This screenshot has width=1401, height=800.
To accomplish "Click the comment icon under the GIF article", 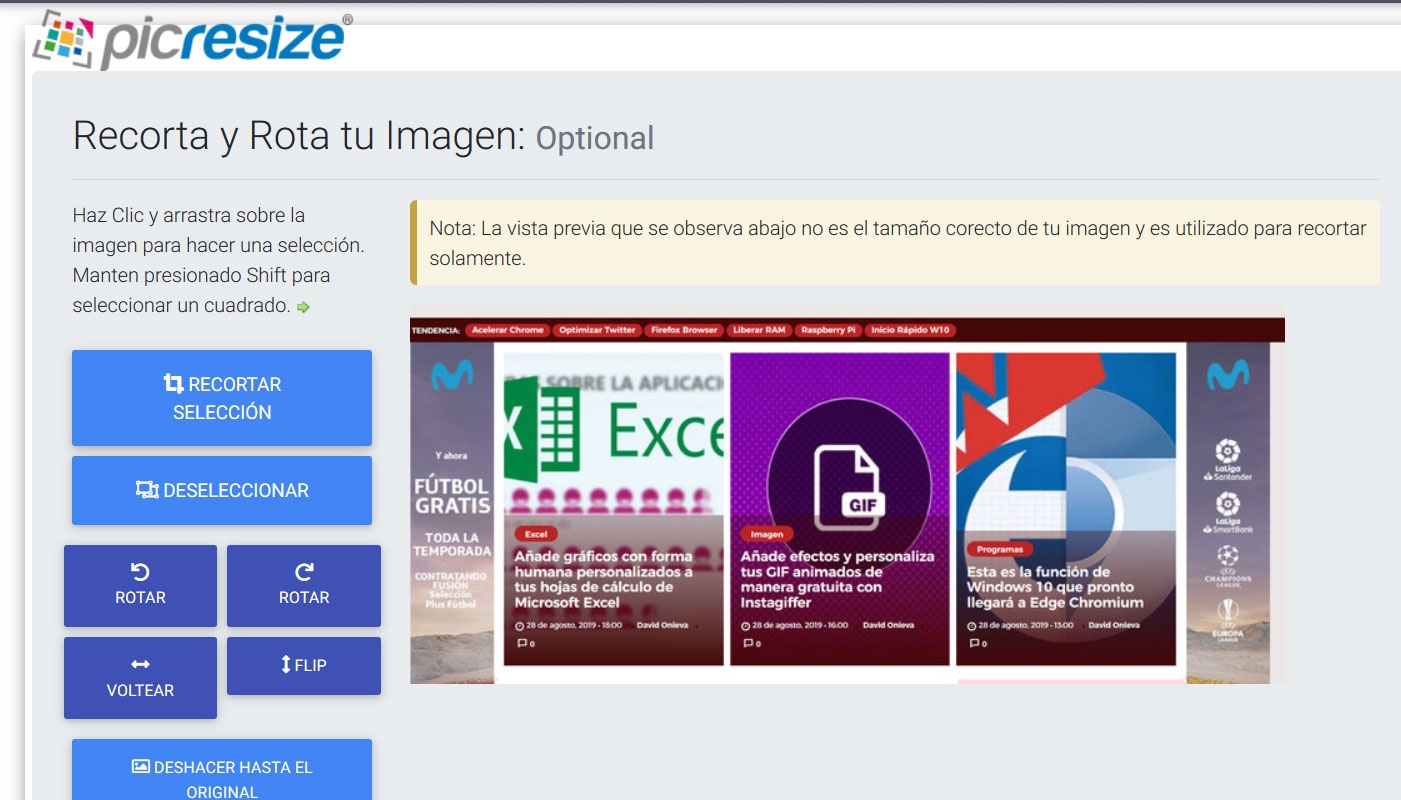I will pos(746,643).
